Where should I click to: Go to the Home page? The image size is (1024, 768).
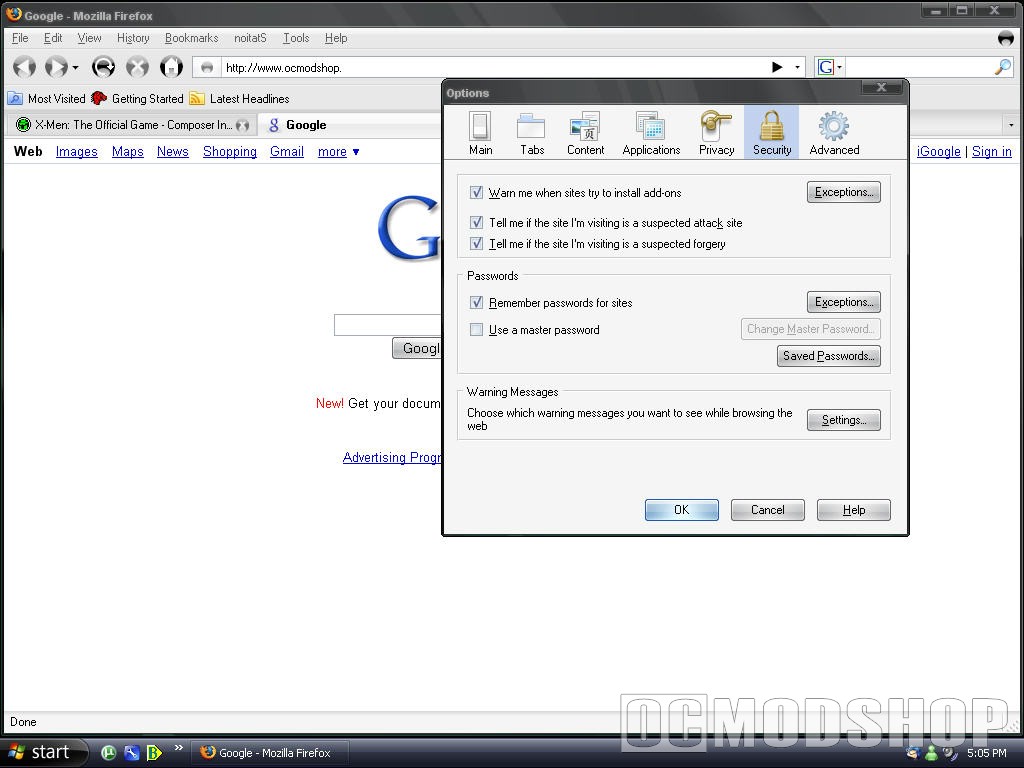point(172,67)
